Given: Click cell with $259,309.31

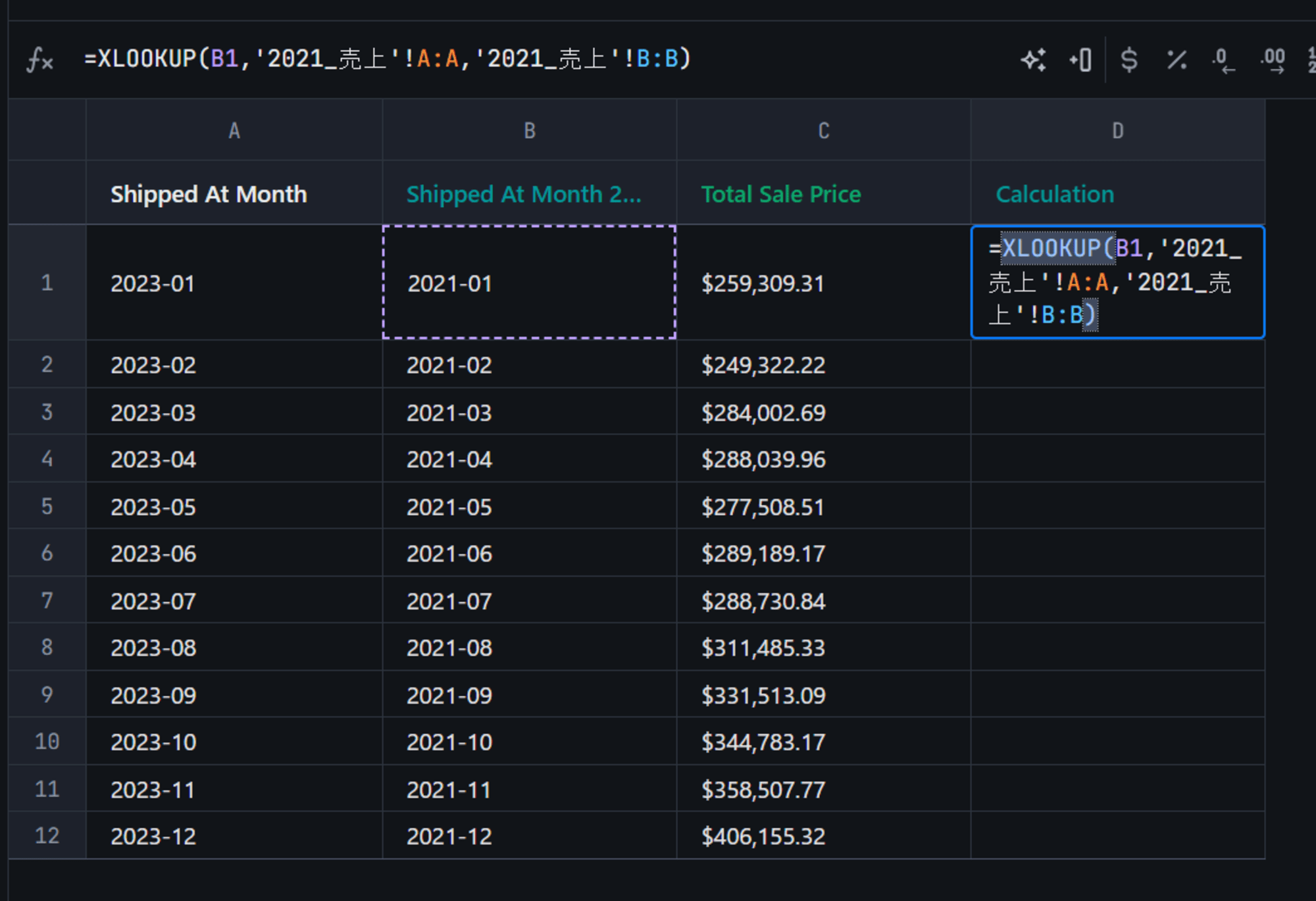Looking at the screenshot, I should [x=824, y=283].
